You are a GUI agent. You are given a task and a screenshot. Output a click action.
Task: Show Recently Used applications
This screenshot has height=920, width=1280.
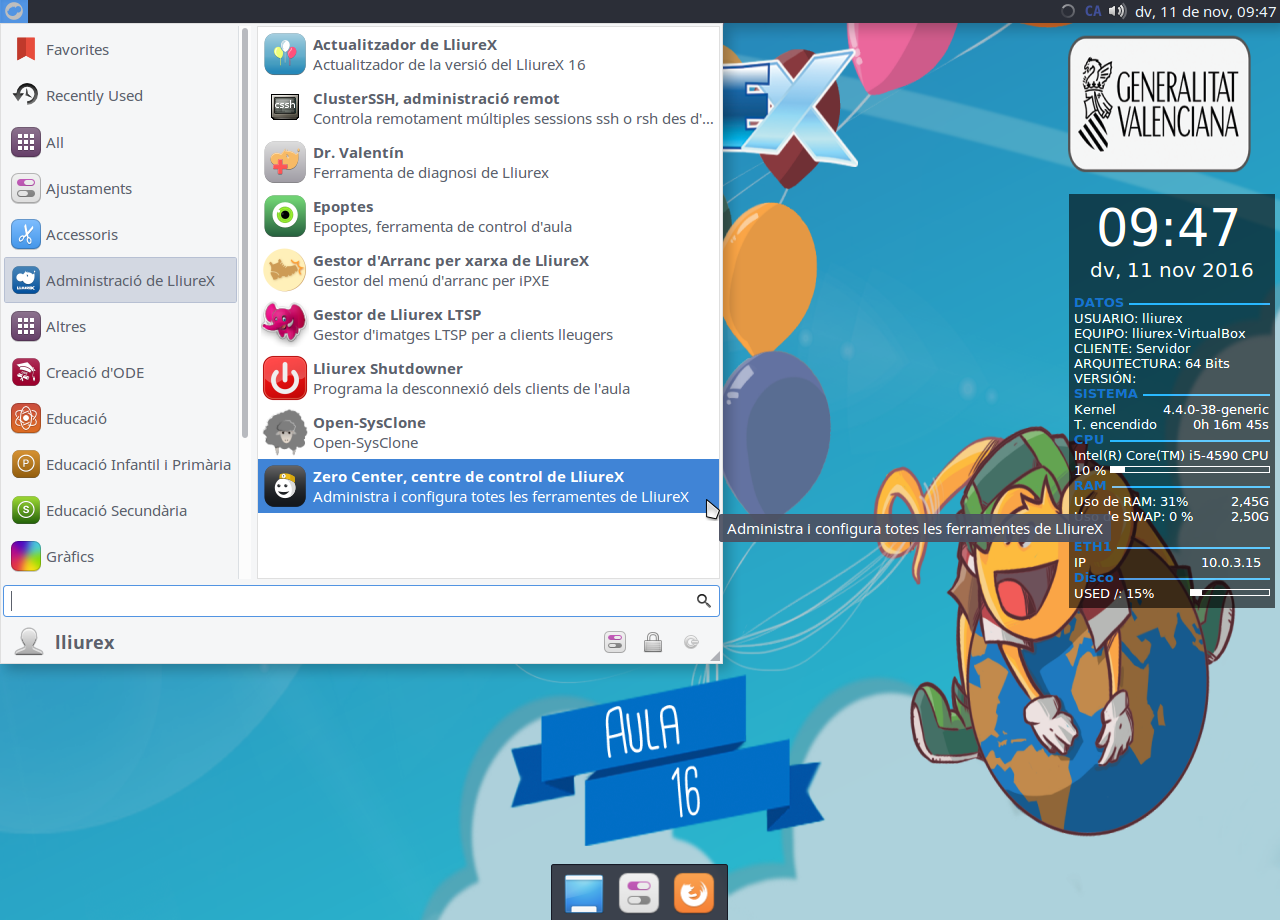(94, 96)
